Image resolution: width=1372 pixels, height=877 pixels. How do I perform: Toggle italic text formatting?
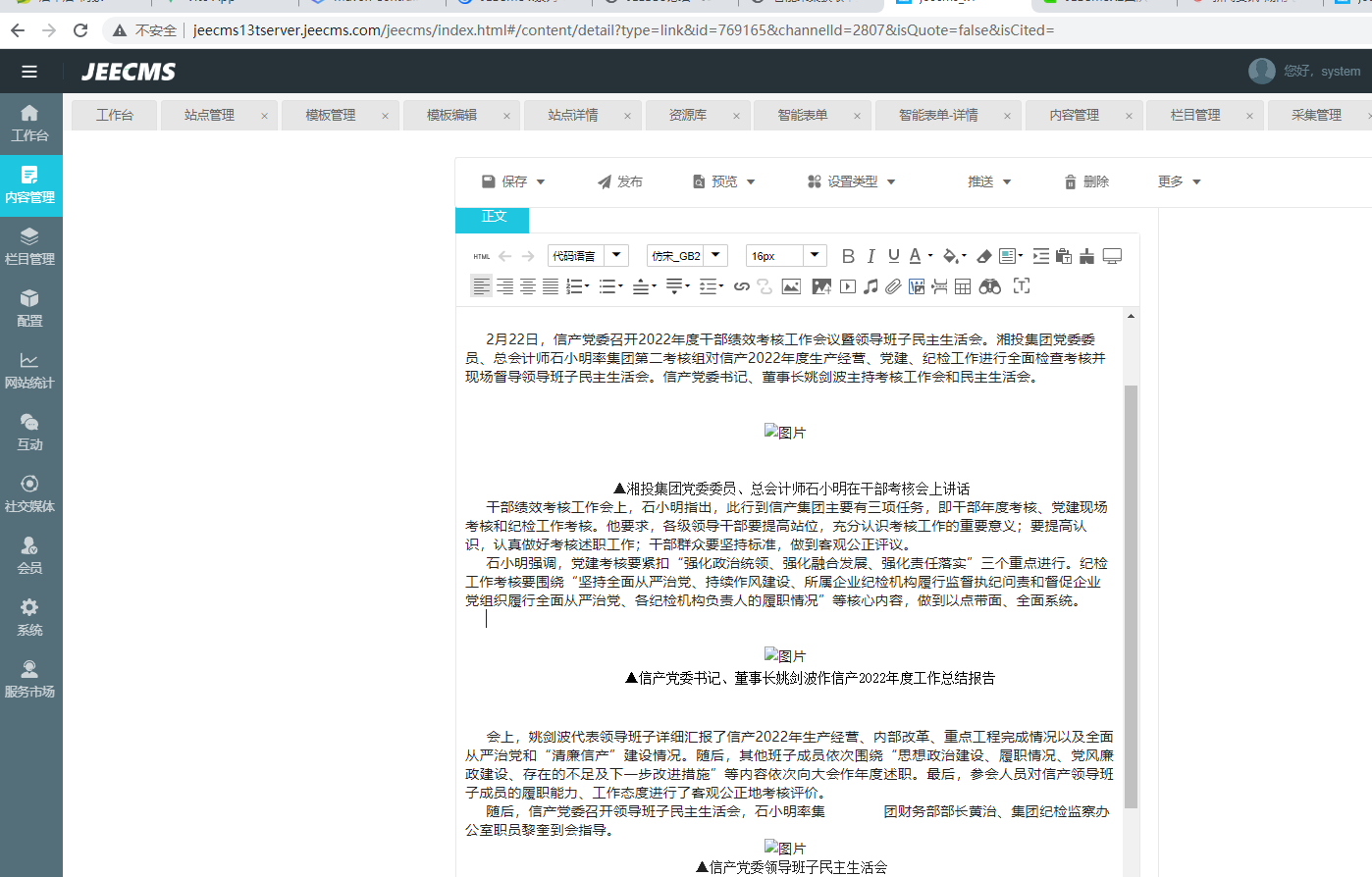[x=871, y=256]
